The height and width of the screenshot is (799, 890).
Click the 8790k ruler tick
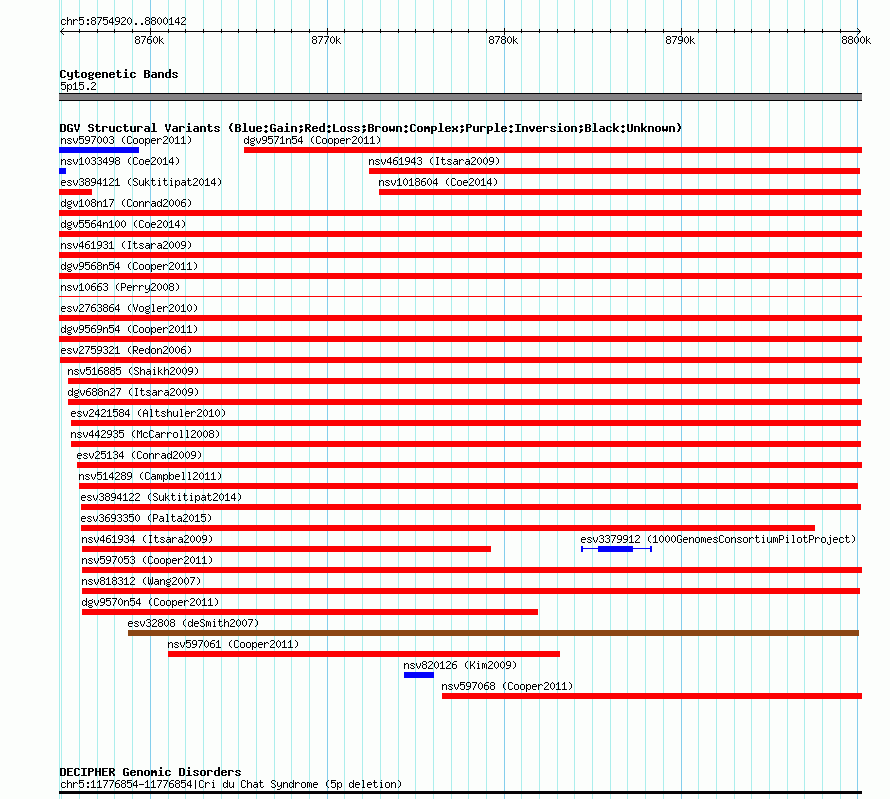(x=680, y=40)
